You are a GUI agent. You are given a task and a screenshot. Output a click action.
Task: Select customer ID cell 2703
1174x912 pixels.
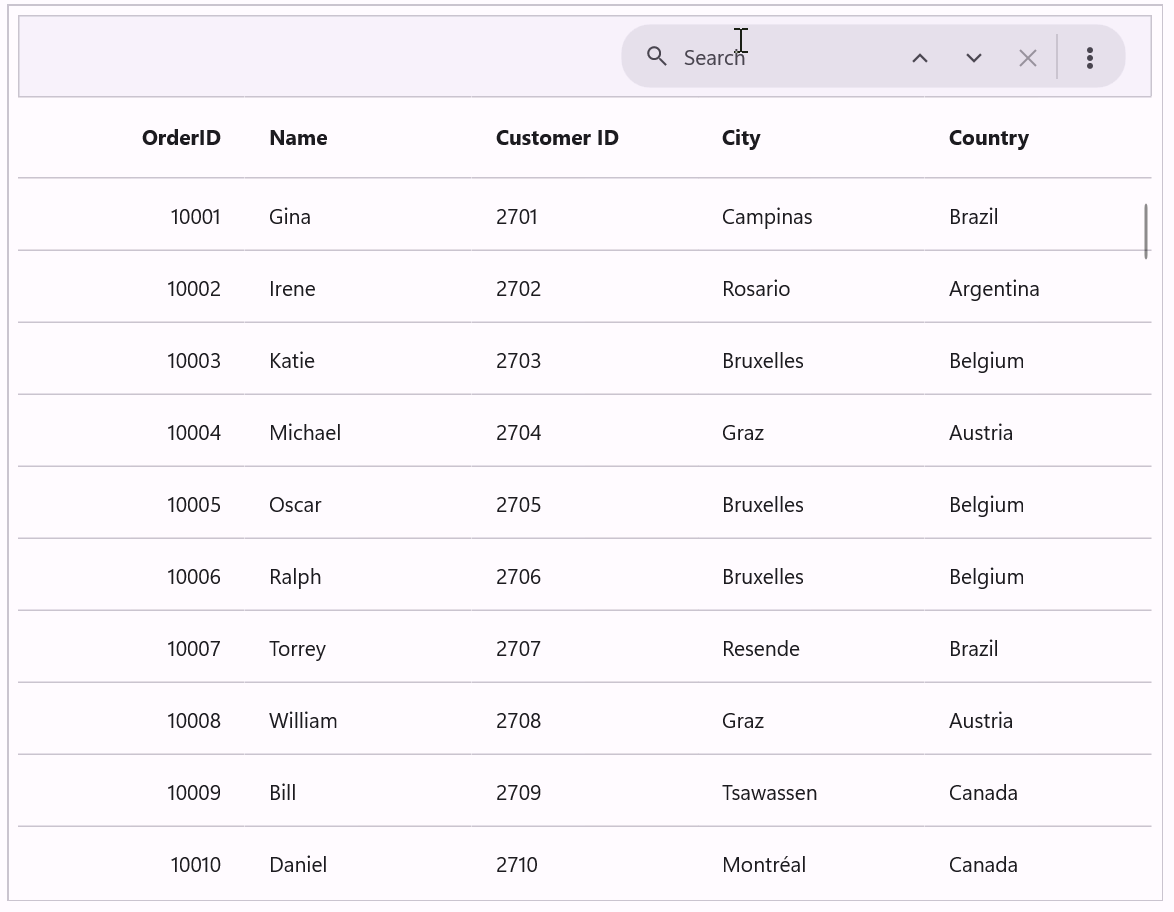pyautogui.click(x=518, y=361)
